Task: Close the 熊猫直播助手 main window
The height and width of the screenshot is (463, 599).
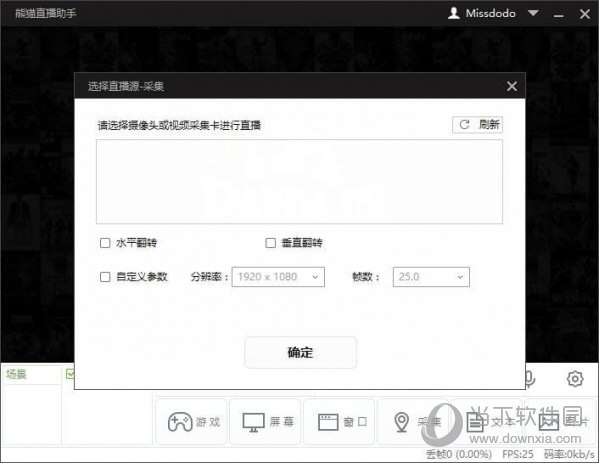Action: [584, 14]
